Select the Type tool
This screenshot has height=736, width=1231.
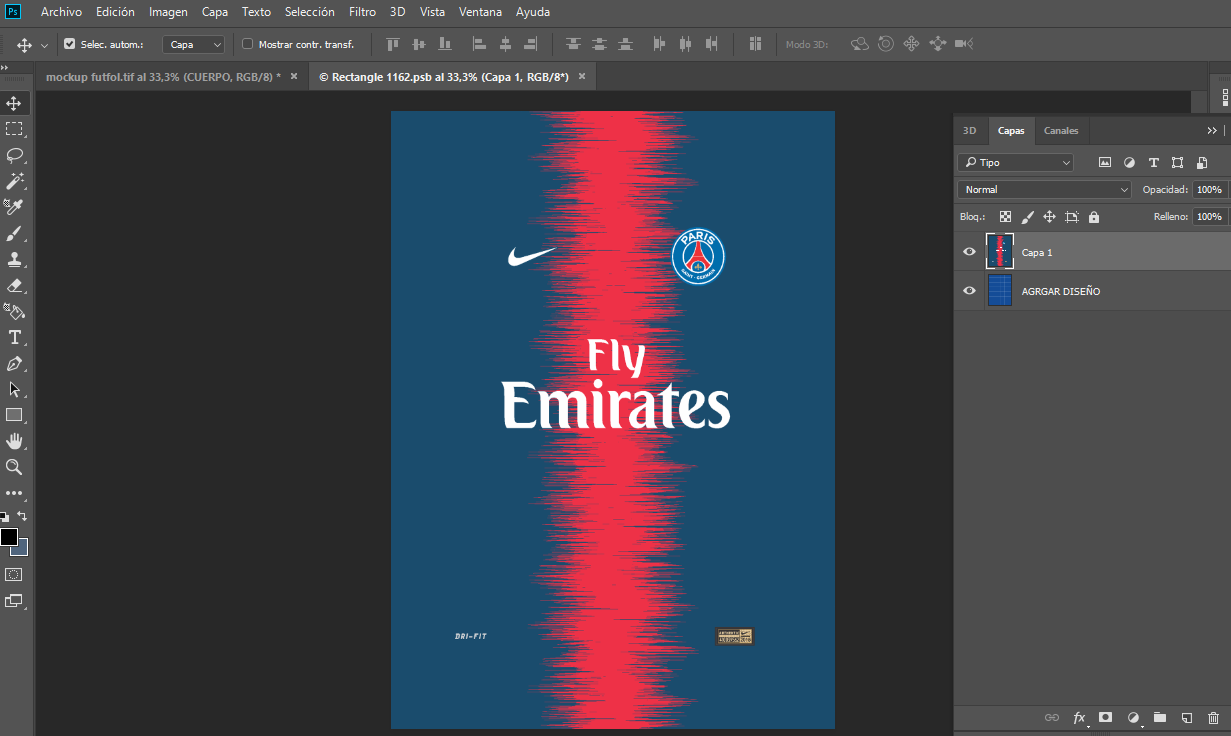(x=14, y=337)
